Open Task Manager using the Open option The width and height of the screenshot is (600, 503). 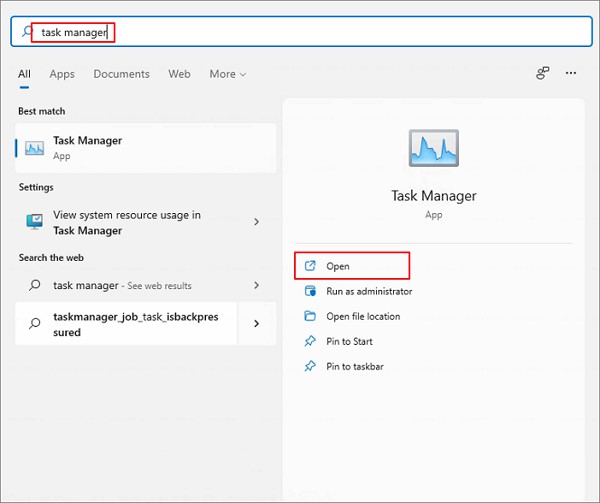(338, 266)
